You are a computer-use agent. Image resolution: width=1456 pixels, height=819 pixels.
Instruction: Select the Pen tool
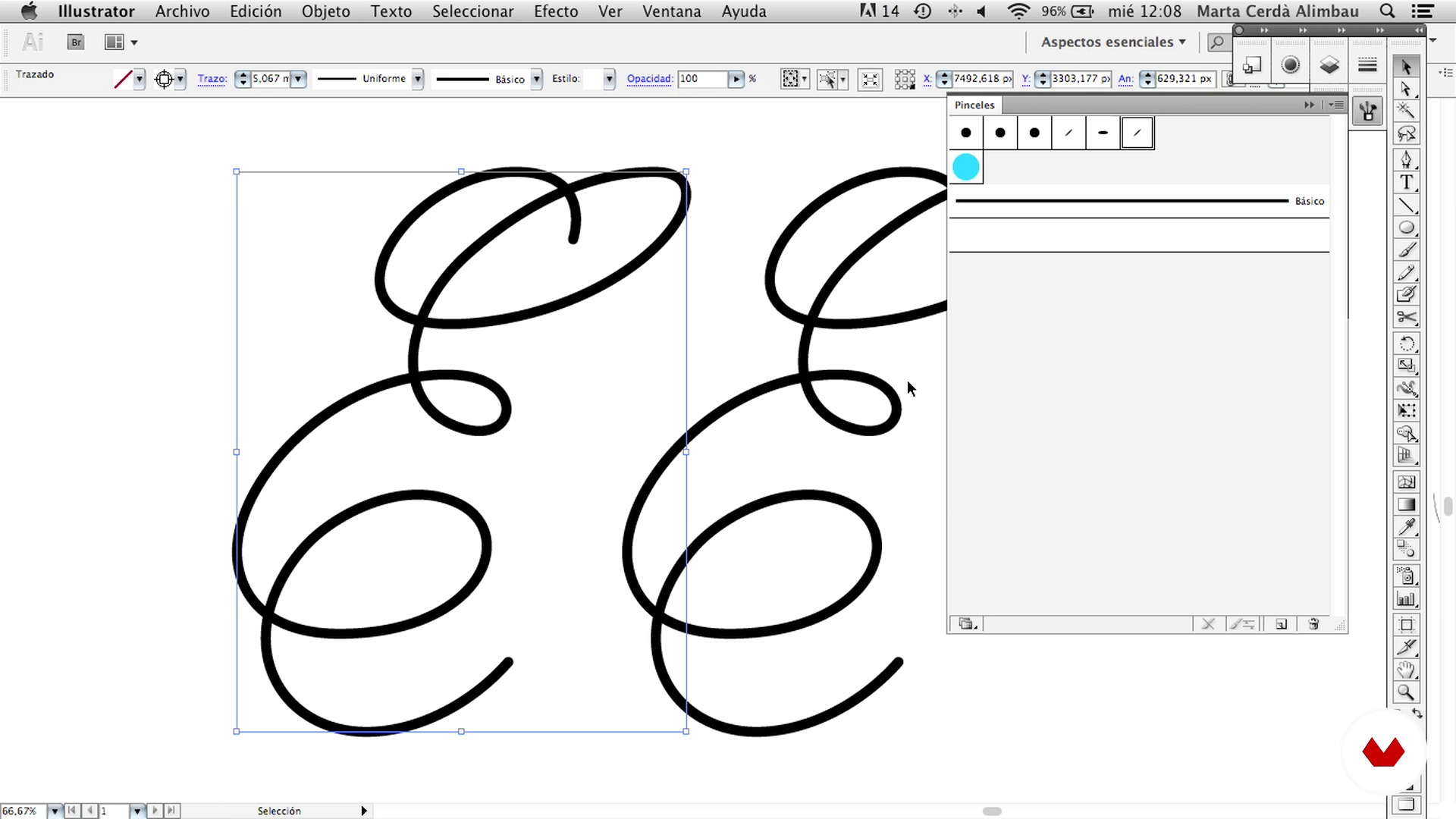tap(1407, 159)
